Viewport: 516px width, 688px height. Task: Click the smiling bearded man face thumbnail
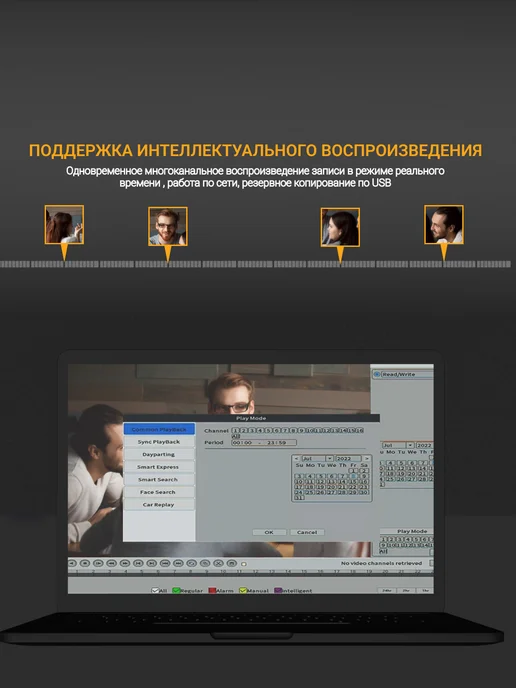tap(444, 225)
